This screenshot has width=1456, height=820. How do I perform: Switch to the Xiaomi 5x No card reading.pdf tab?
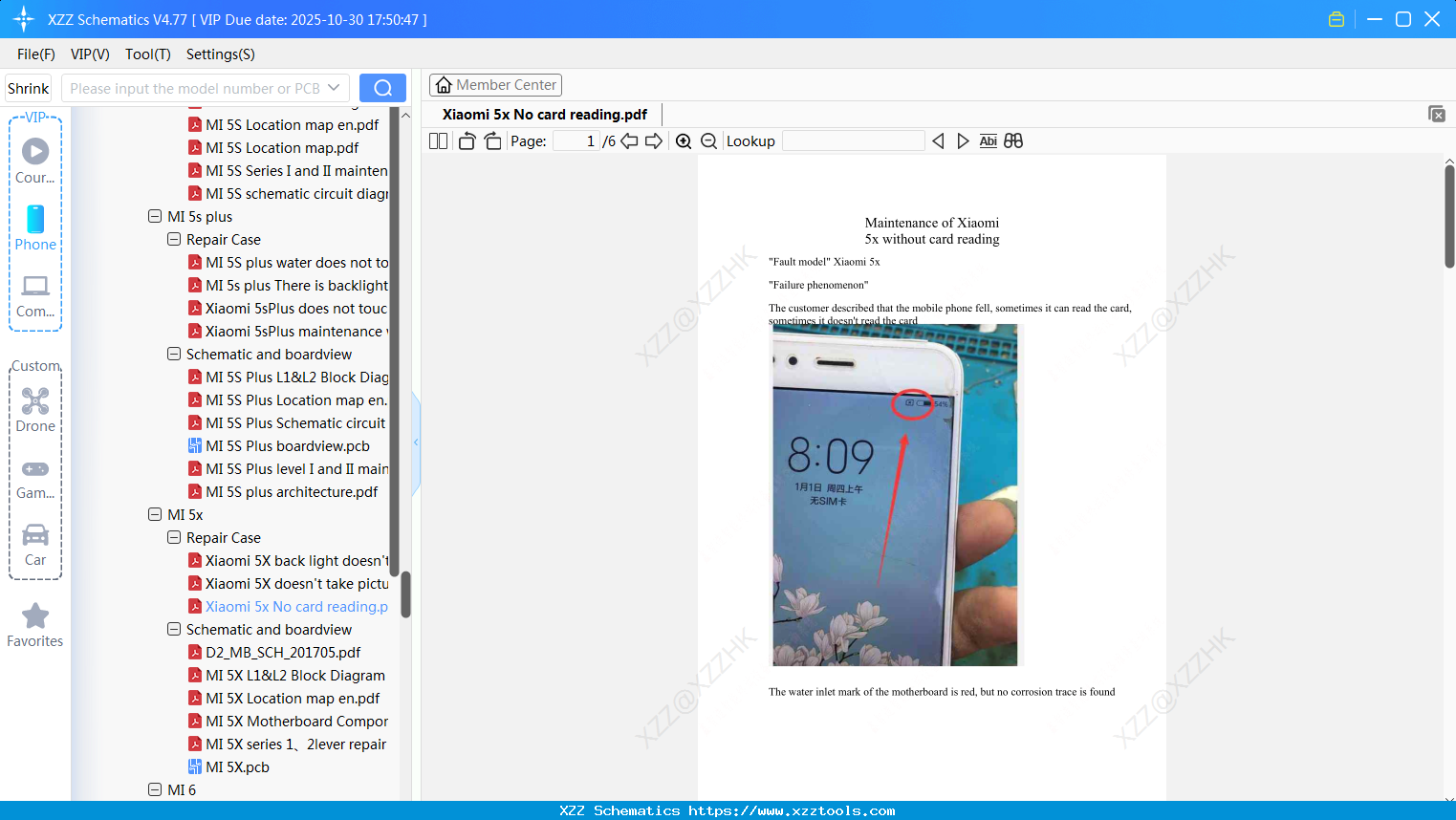(543, 114)
